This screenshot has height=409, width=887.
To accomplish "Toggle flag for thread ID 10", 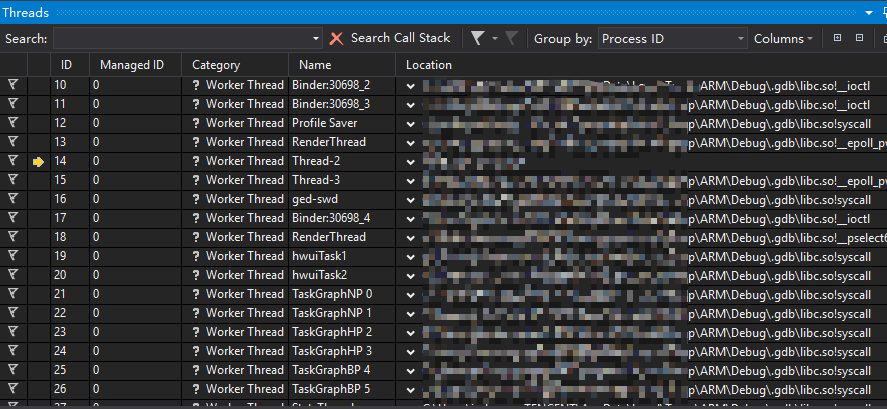I will point(13,85).
